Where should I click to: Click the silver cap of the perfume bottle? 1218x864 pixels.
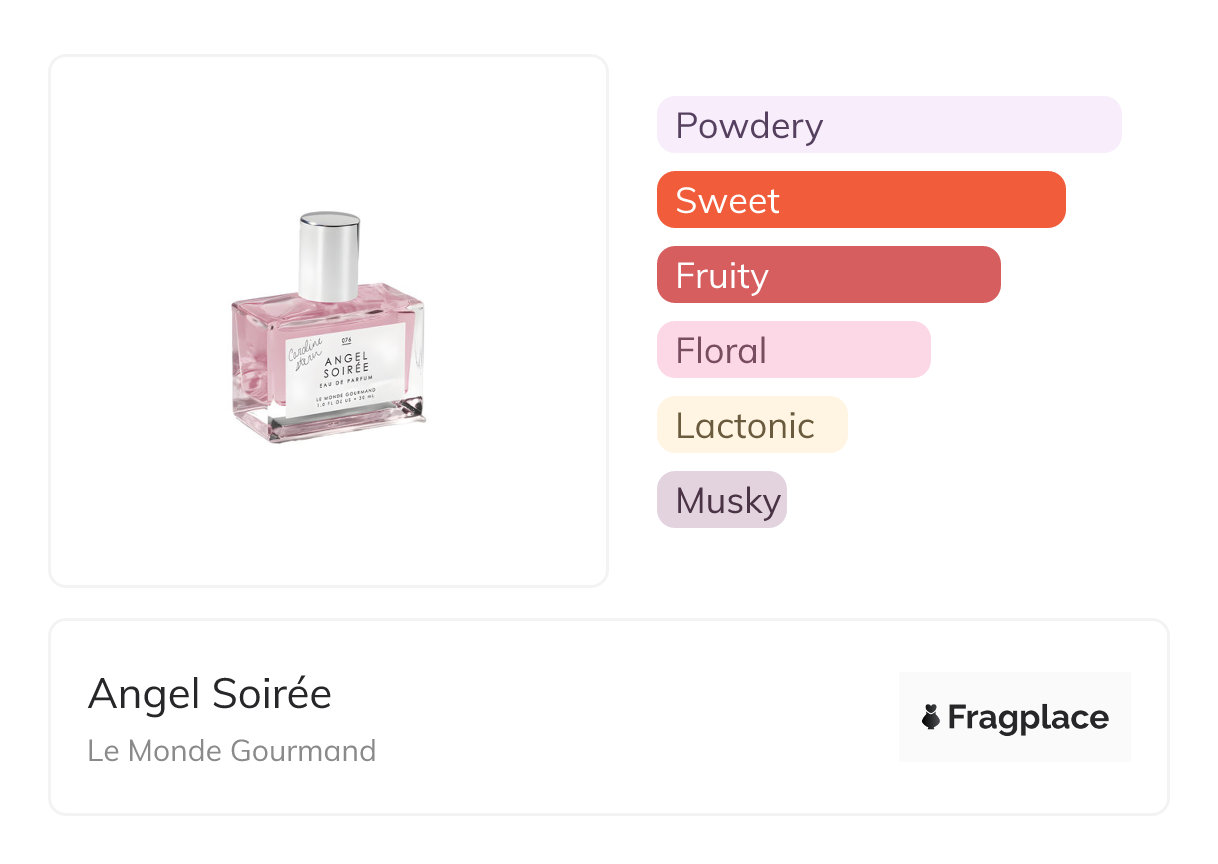(x=329, y=255)
